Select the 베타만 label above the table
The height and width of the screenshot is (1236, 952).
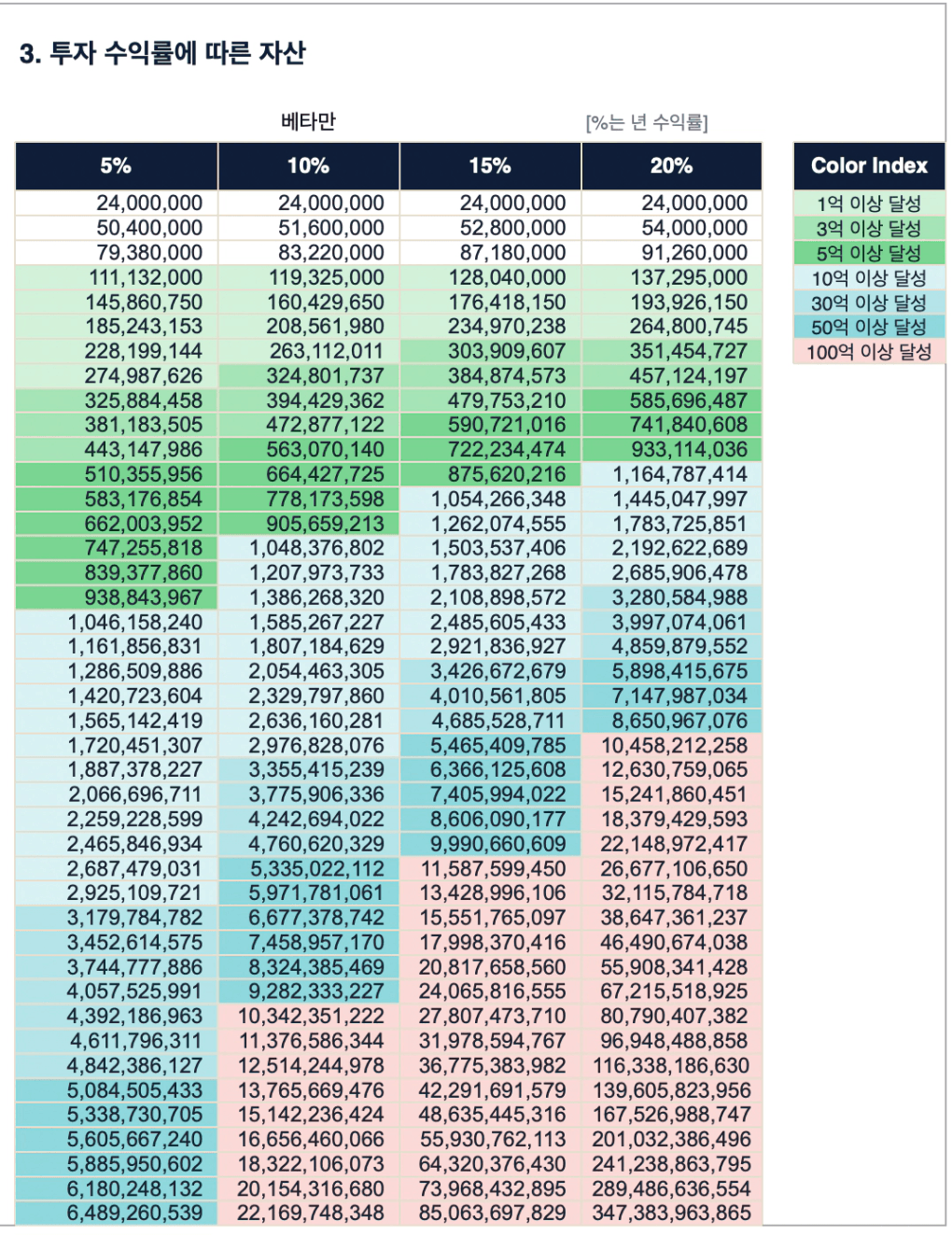tap(308, 121)
